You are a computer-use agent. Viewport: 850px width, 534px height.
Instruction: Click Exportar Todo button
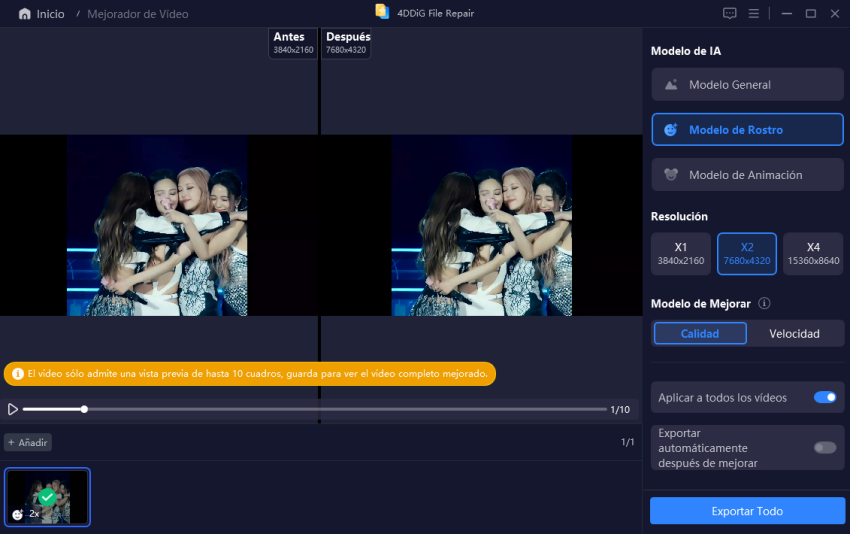click(747, 511)
